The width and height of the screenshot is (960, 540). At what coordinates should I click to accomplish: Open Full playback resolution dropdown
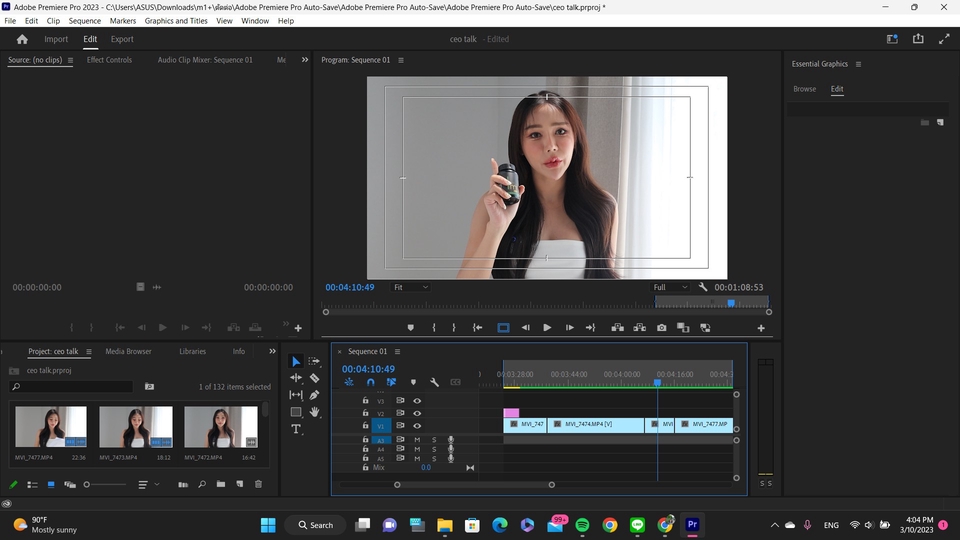coord(670,287)
